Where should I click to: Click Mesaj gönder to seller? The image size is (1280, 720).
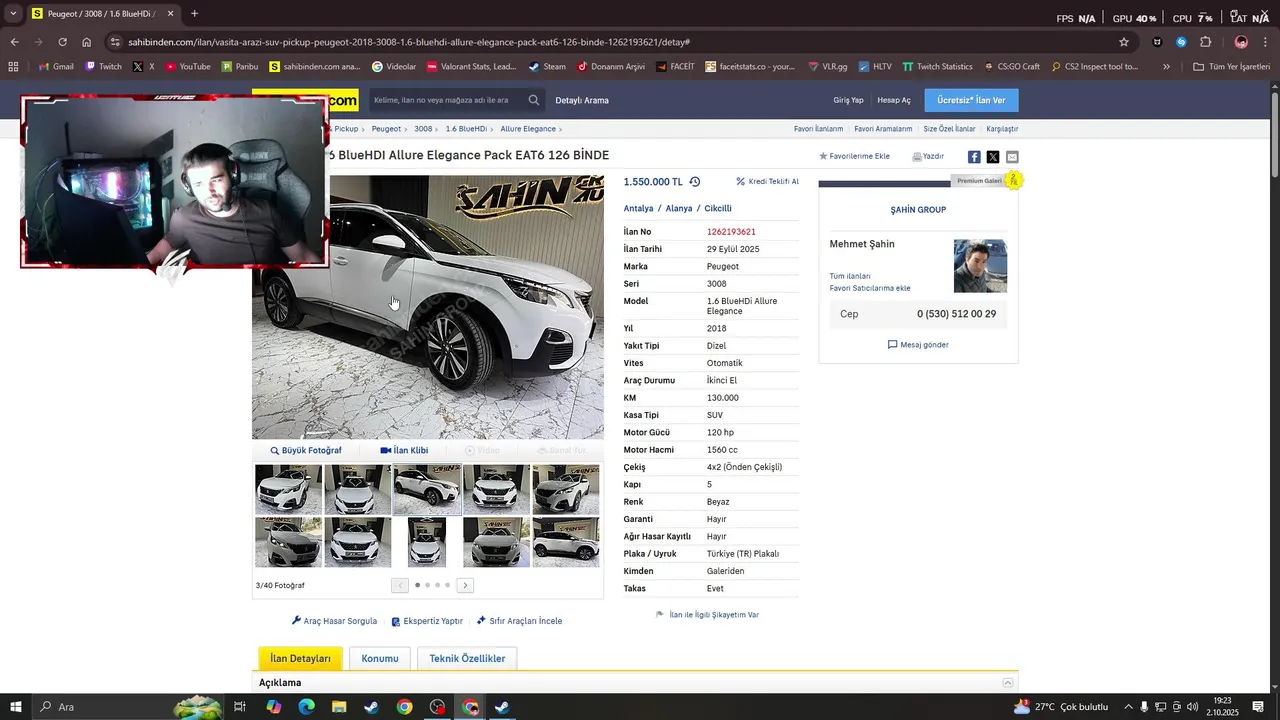(x=918, y=345)
